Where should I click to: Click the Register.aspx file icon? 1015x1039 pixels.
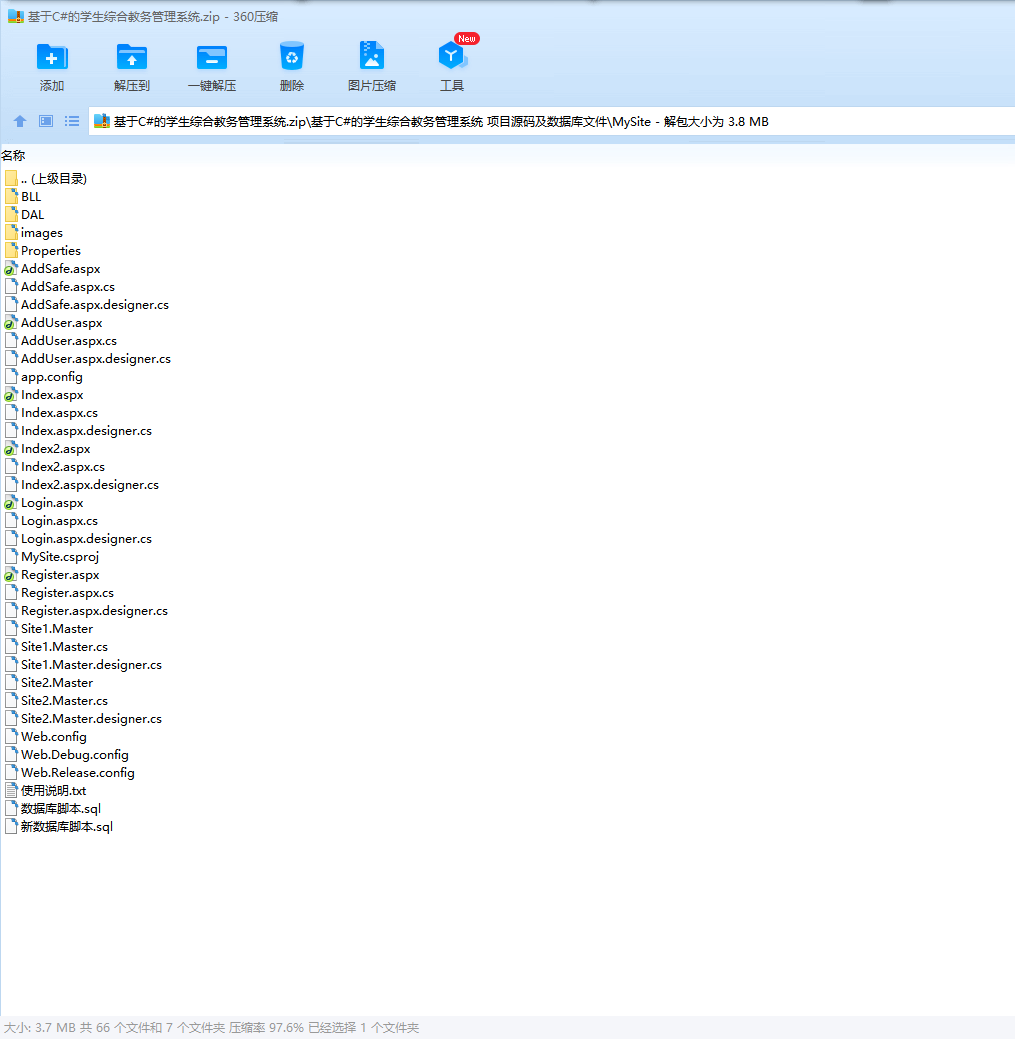[11, 574]
